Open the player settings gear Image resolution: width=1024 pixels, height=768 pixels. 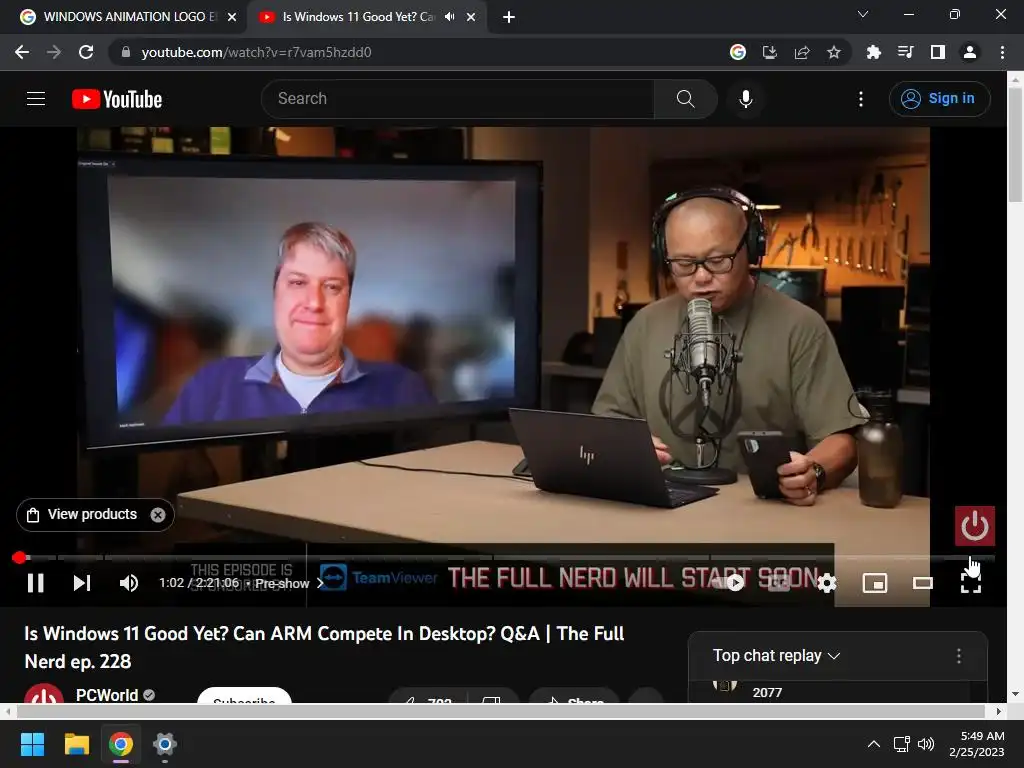tap(827, 583)
